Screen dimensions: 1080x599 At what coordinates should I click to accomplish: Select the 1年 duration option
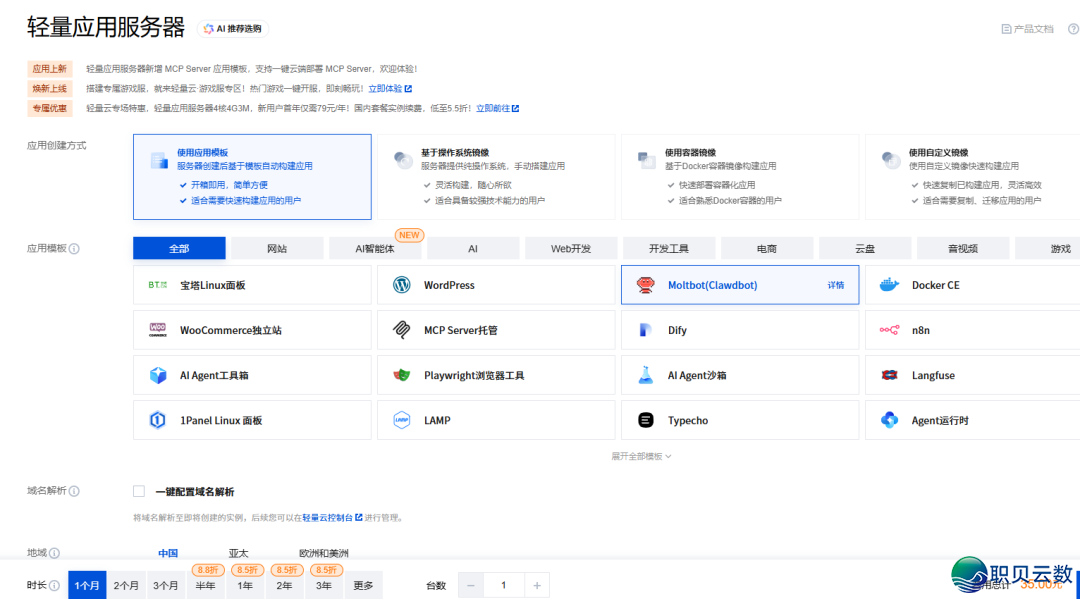click(245, 585)
